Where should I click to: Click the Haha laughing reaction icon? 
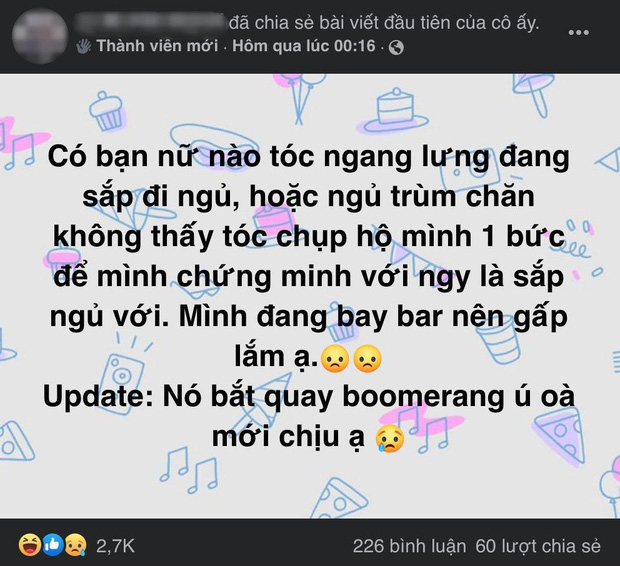click(30, 545)
